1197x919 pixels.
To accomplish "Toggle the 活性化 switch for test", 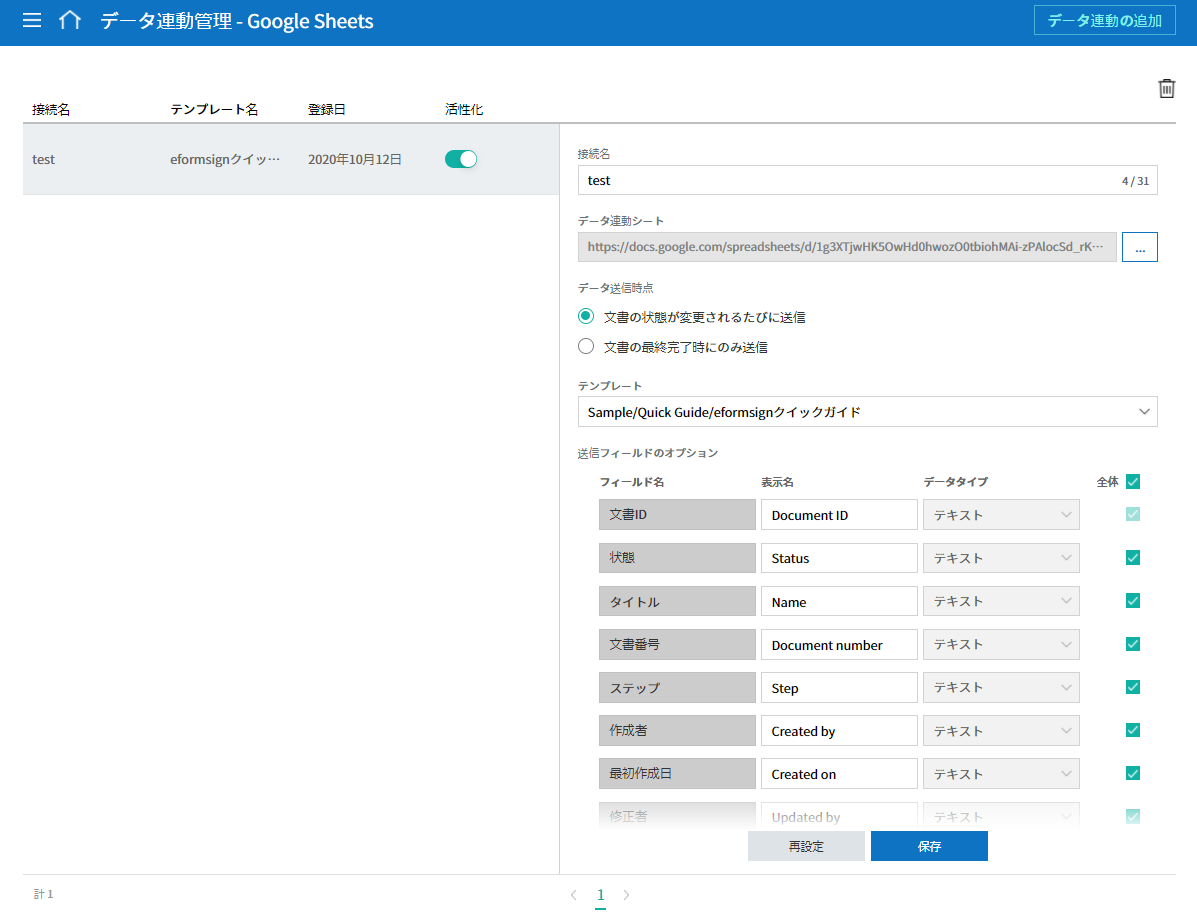I will pos(461,159).
